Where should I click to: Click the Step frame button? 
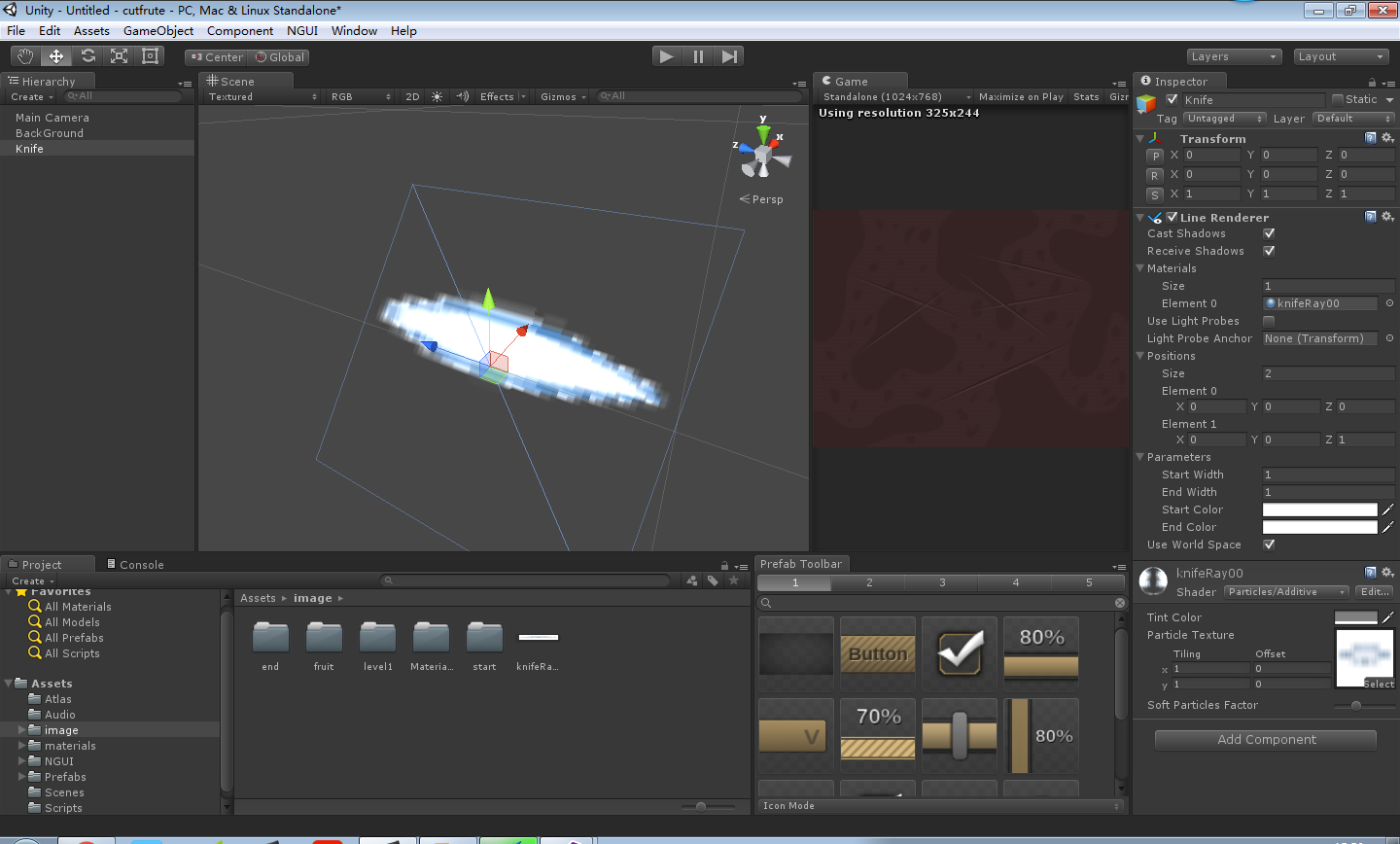point(729,56)
